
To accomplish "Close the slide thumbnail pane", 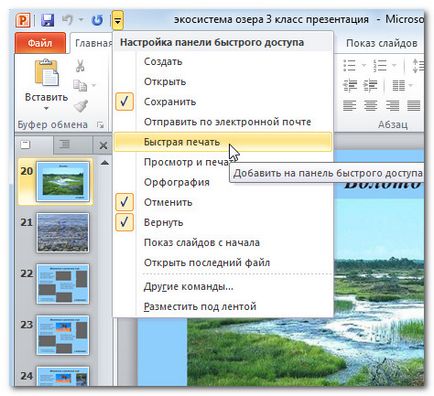I will [103, 145].
